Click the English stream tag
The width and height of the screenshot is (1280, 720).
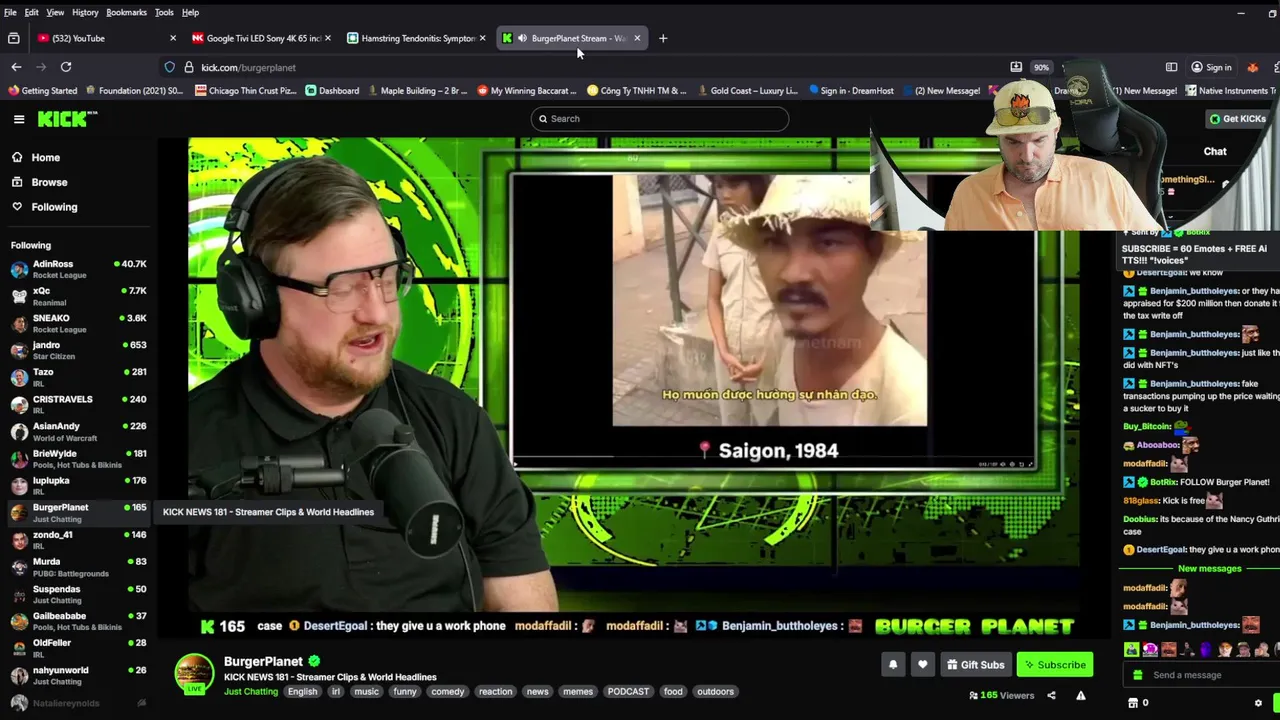[x=302, y=691]
